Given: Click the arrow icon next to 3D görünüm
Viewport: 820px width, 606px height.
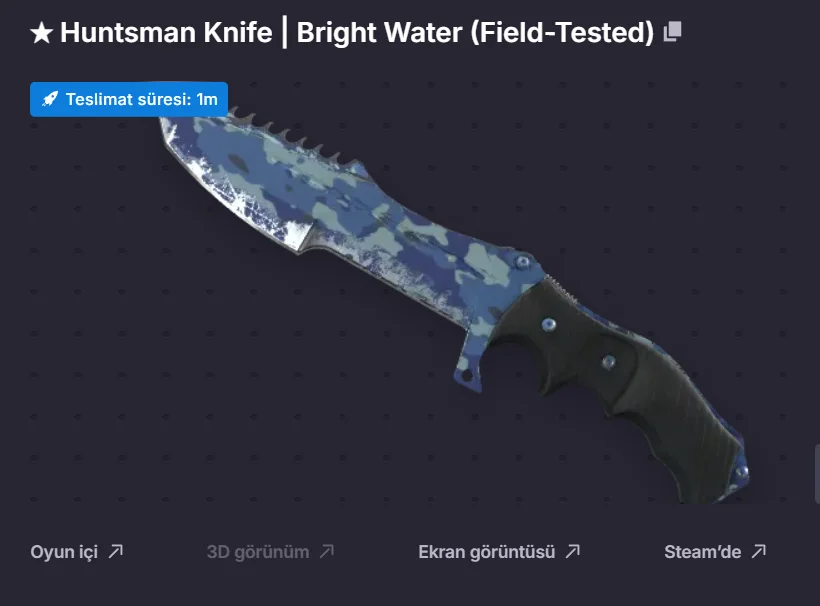Looking at the screenshot, I should tap(327, 551).
